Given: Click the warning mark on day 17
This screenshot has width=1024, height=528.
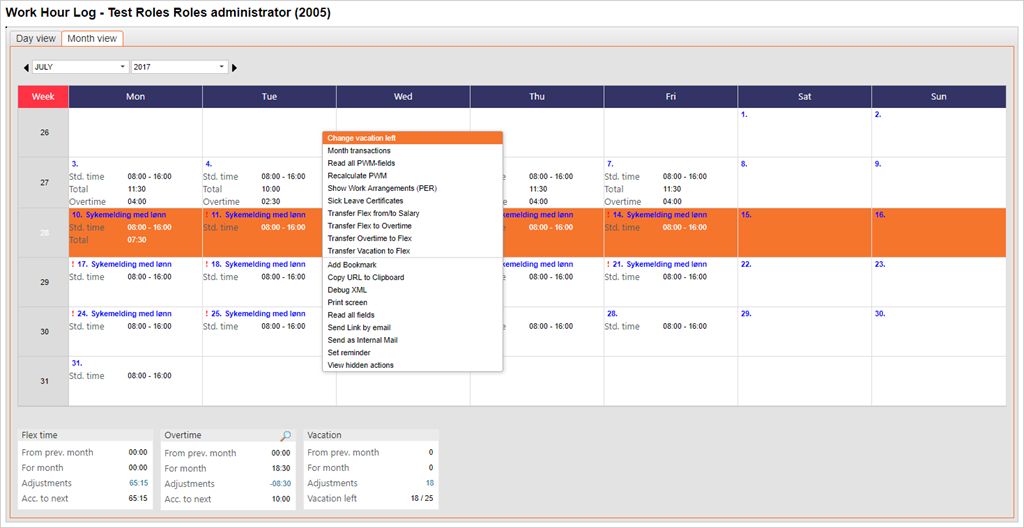Looking at the screenshot, I should pyautogui.click(x=73, y=264).
